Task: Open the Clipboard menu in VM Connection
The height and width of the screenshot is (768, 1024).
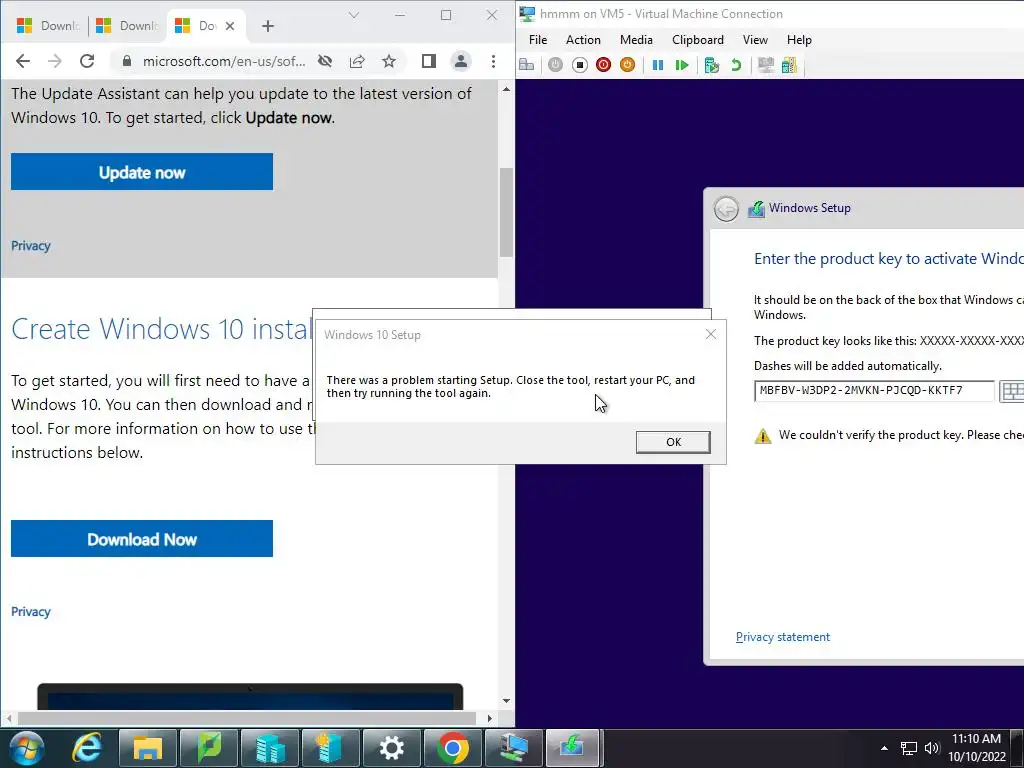Action: click(697, 40)
